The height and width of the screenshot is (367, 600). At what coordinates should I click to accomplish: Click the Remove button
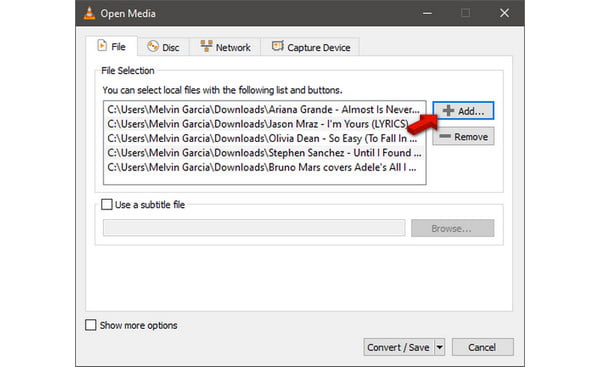point(463,137)
